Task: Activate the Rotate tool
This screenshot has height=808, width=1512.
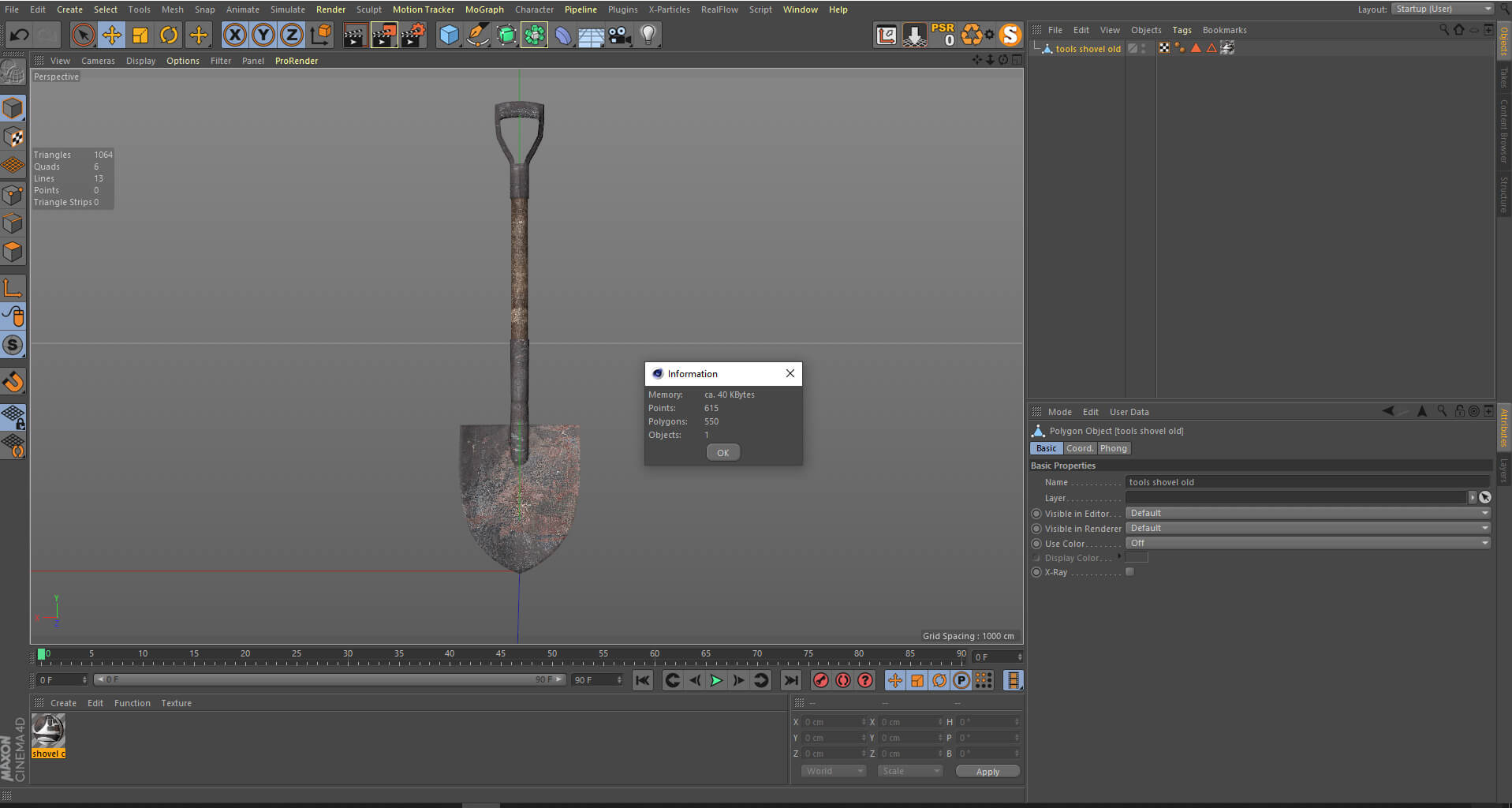Action: (169, 35)
